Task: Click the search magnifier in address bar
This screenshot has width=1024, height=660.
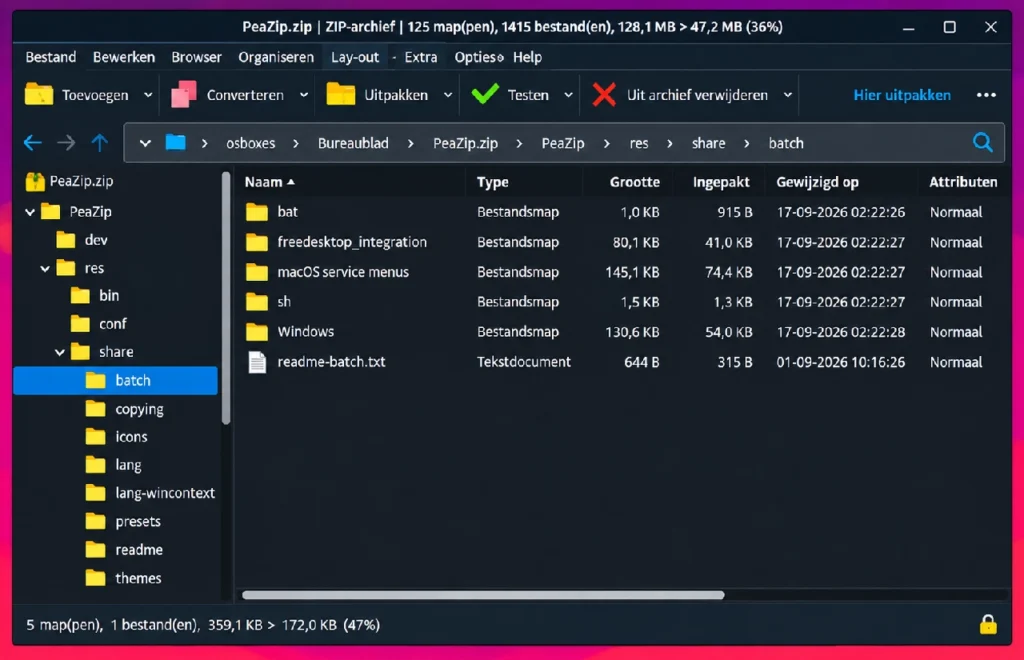Action: tap(982, 142)
